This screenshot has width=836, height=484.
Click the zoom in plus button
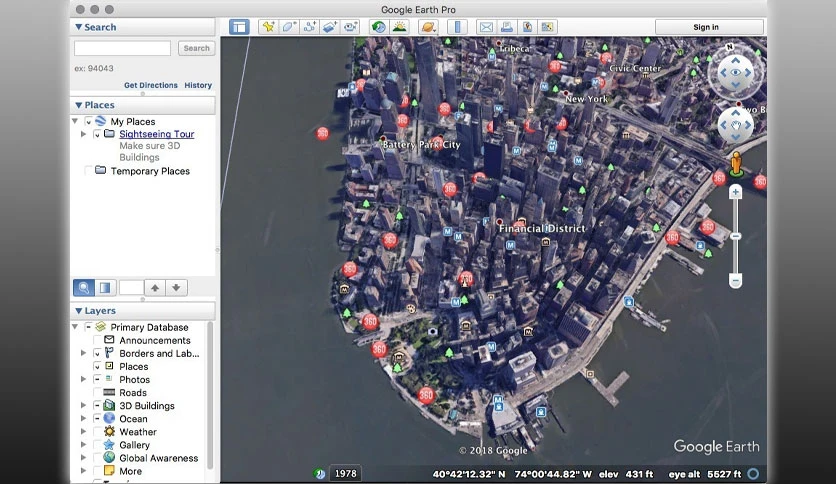point(736,192)
